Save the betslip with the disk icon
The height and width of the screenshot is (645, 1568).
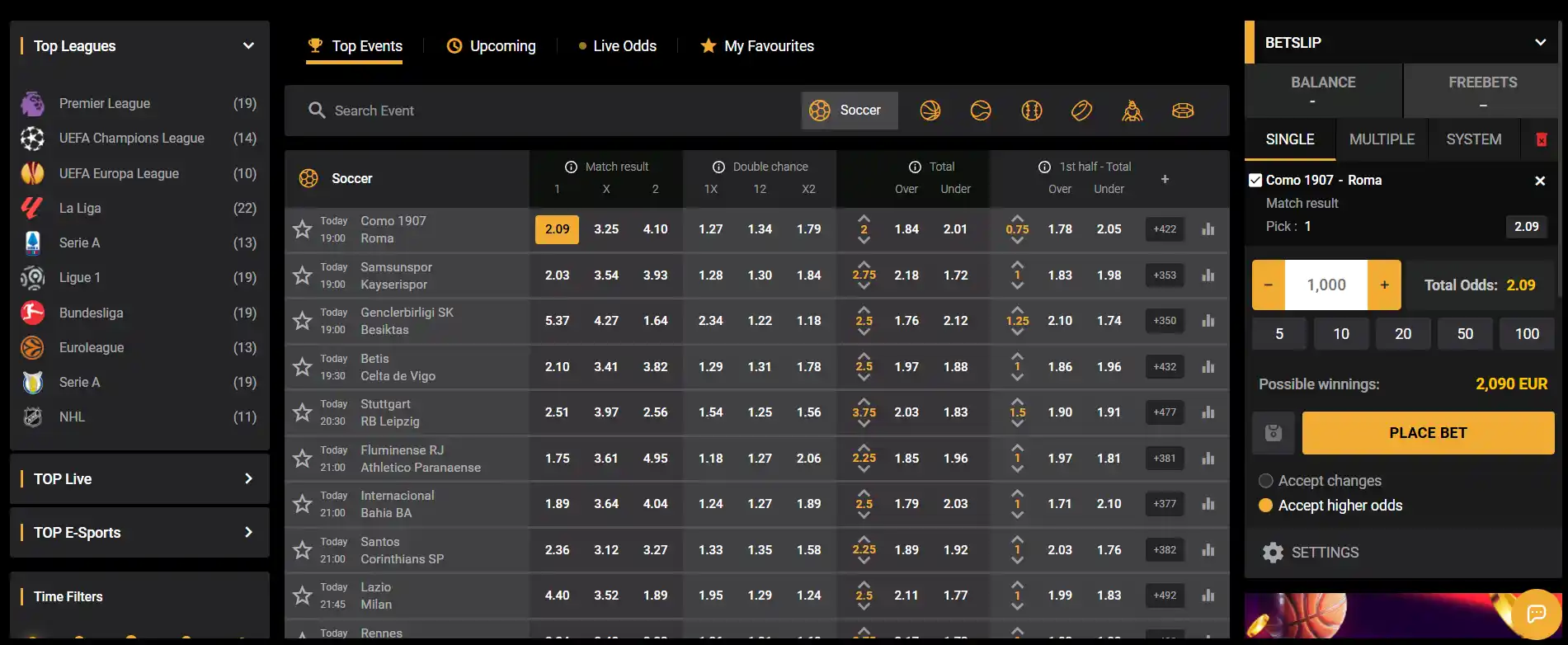(1274, 433)
